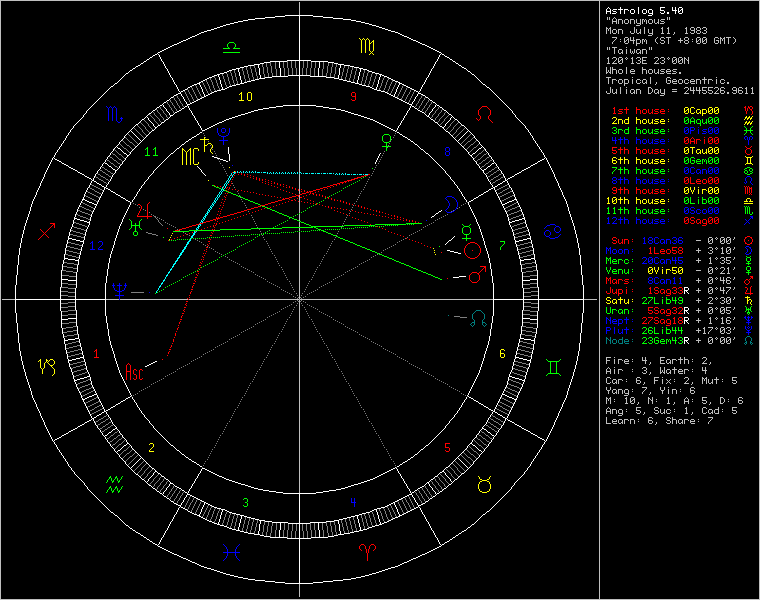Click the blue crescent Moon glyph

453,203
